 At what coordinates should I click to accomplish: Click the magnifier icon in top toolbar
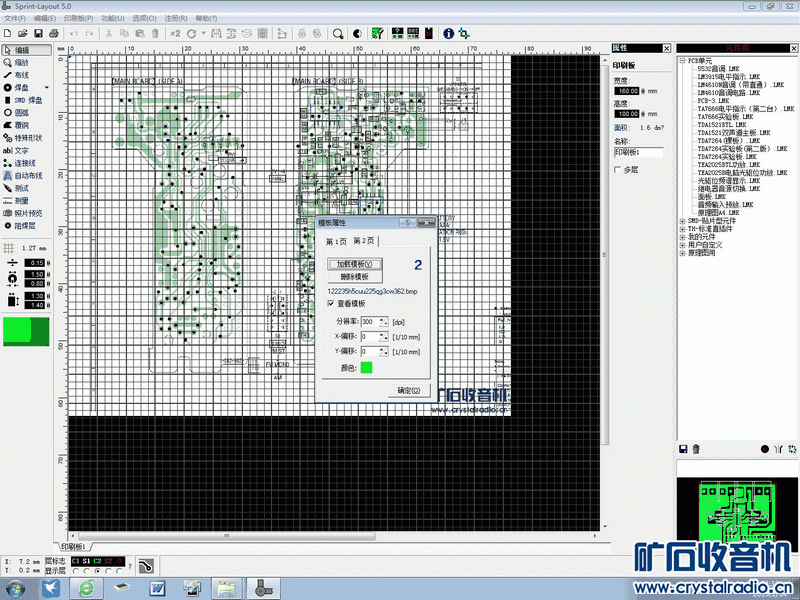point(338,33)
